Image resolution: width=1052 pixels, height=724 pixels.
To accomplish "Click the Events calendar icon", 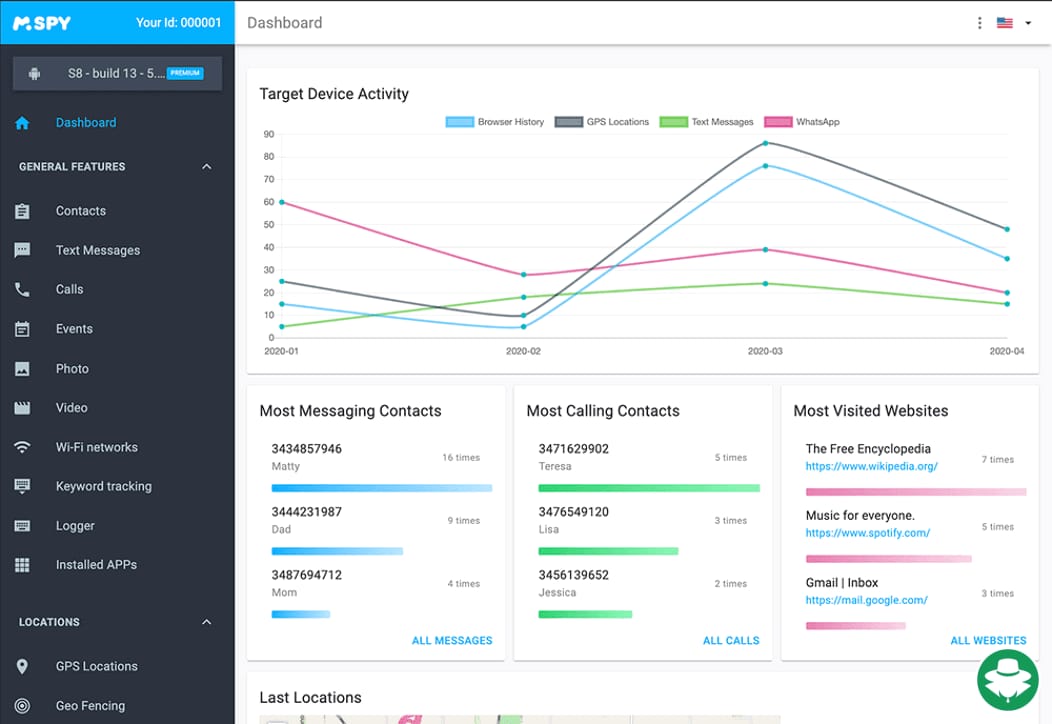I will tap(22, 329).
